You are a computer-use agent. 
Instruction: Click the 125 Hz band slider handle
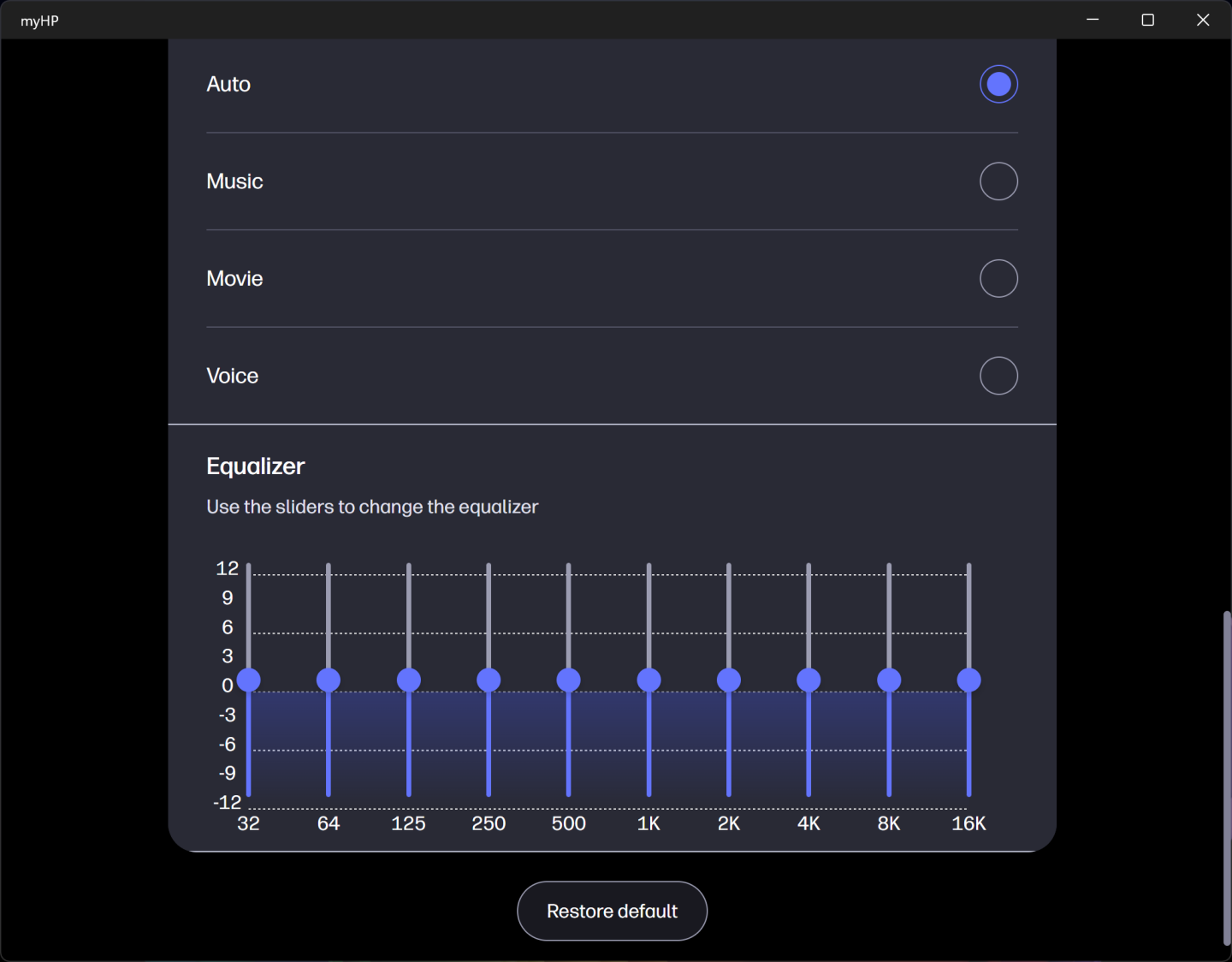pos(409,680)
